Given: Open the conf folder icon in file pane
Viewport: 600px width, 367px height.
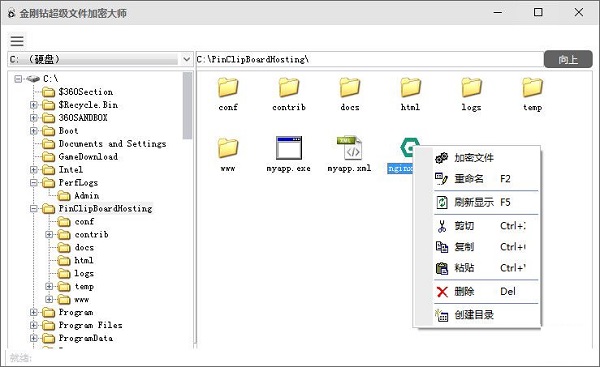Looking at the screenshot, I should (x=228, y=88).
